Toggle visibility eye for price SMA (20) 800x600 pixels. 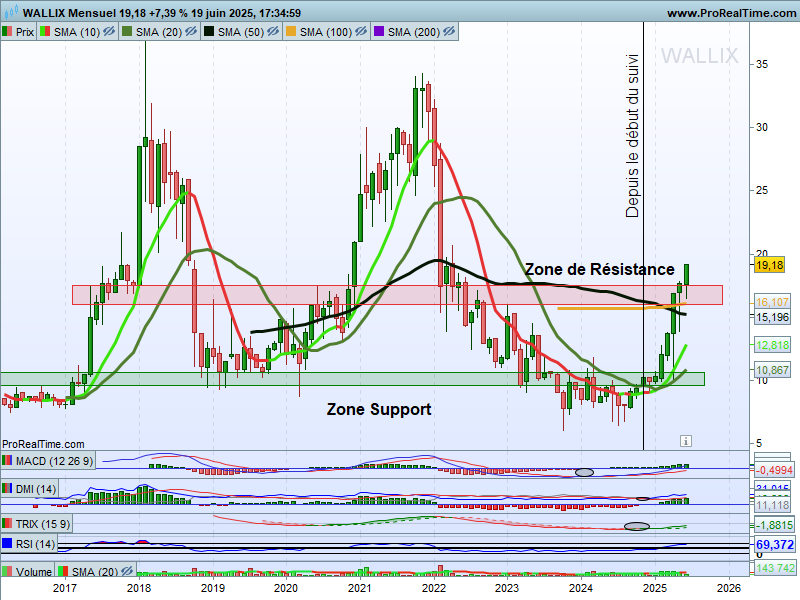coord(191,32)
